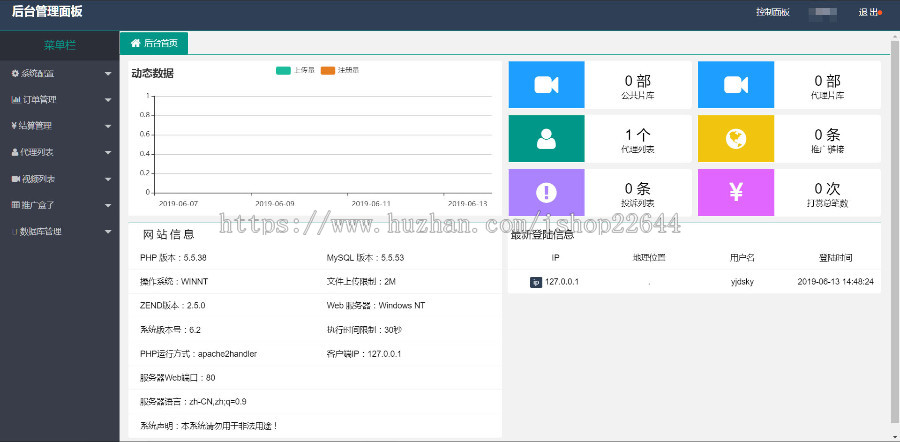Click the gear icon beside 系统配置

click(x=15, y=73)
